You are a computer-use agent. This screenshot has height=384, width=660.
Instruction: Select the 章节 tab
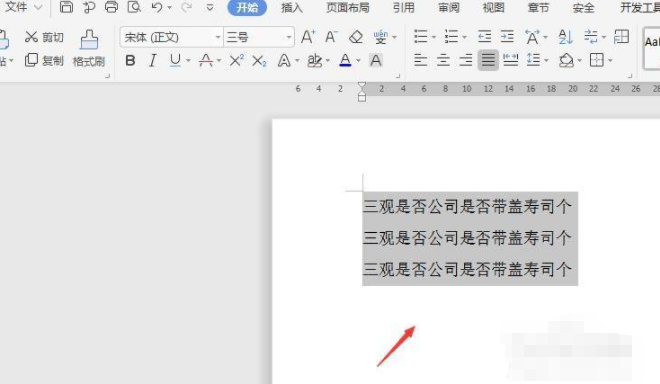pos(538,8)
